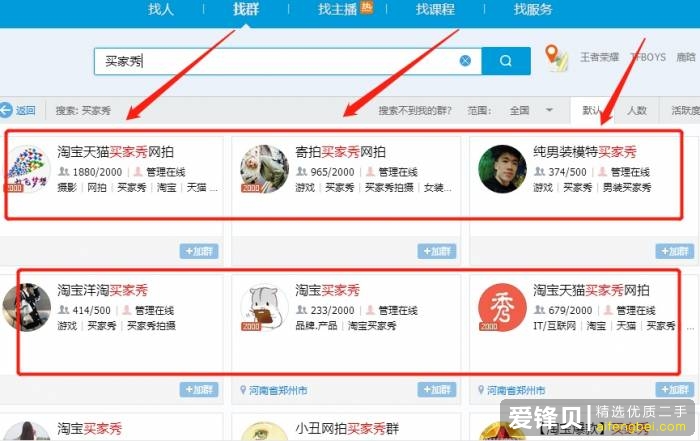
Task: Open the 寄拍买家秀网拍 group title
Action: 340,152
